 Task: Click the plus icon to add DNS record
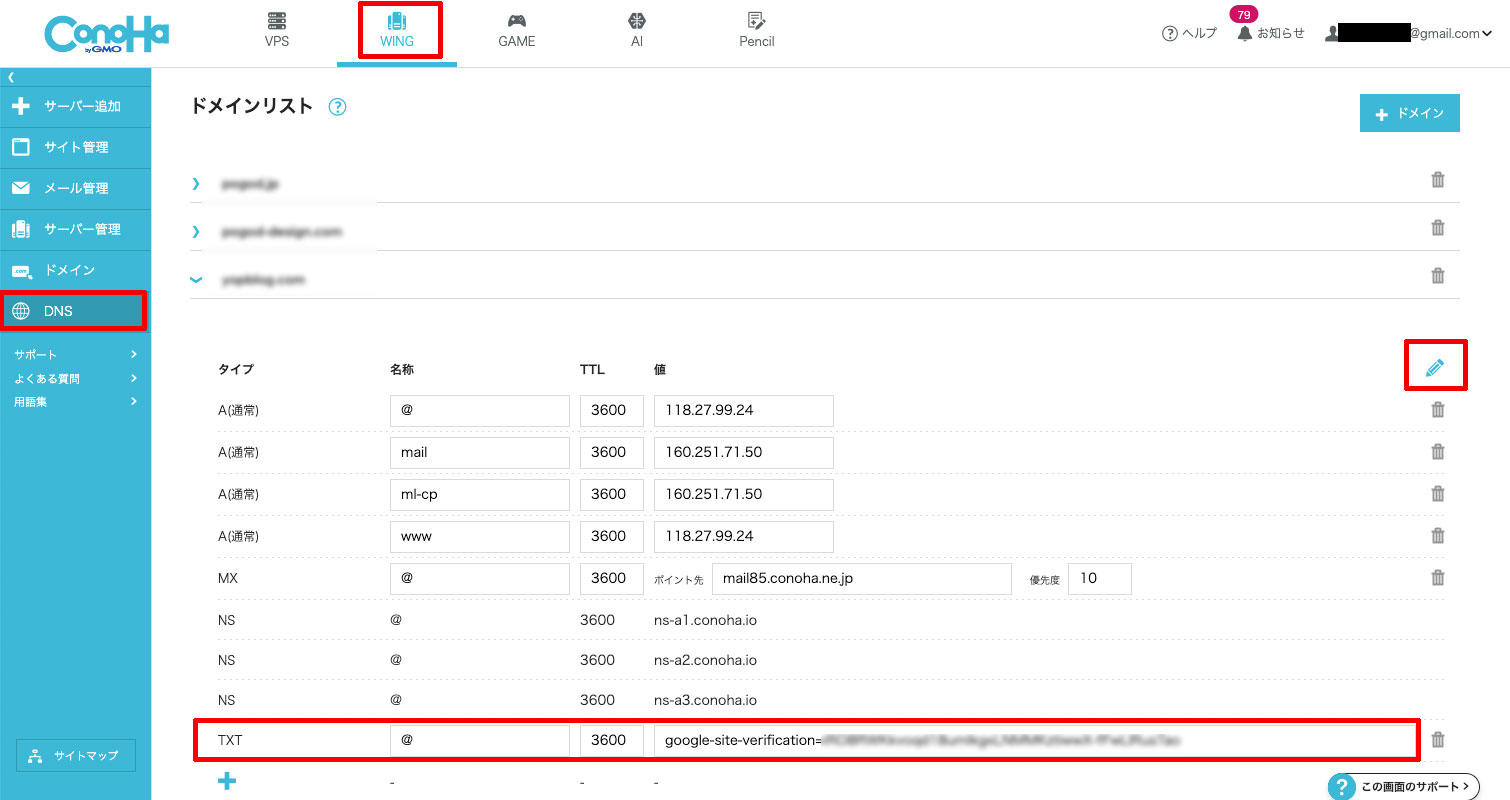click(227, 781)
